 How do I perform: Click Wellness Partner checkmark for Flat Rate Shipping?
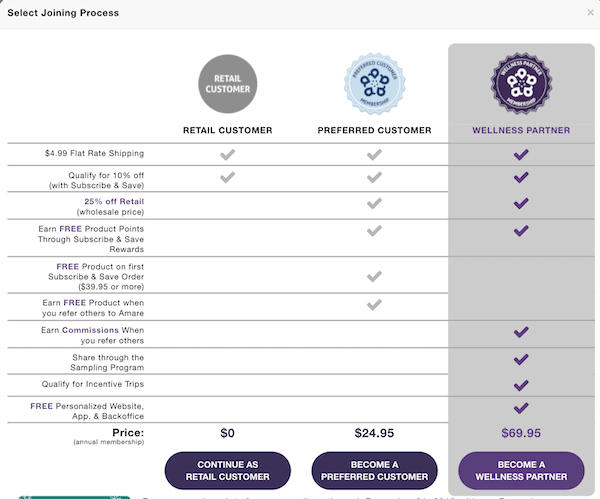click(521, 155)
